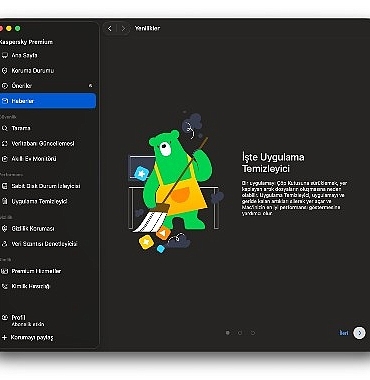Click the İleri text link
The height and width of the screenshot is (380, 370).
pyautogui.click(x=344, y=333)
